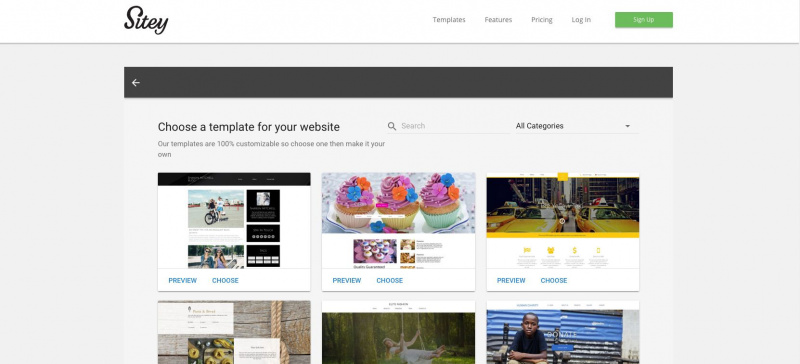Open the Templates menu item

click(449, 20)
